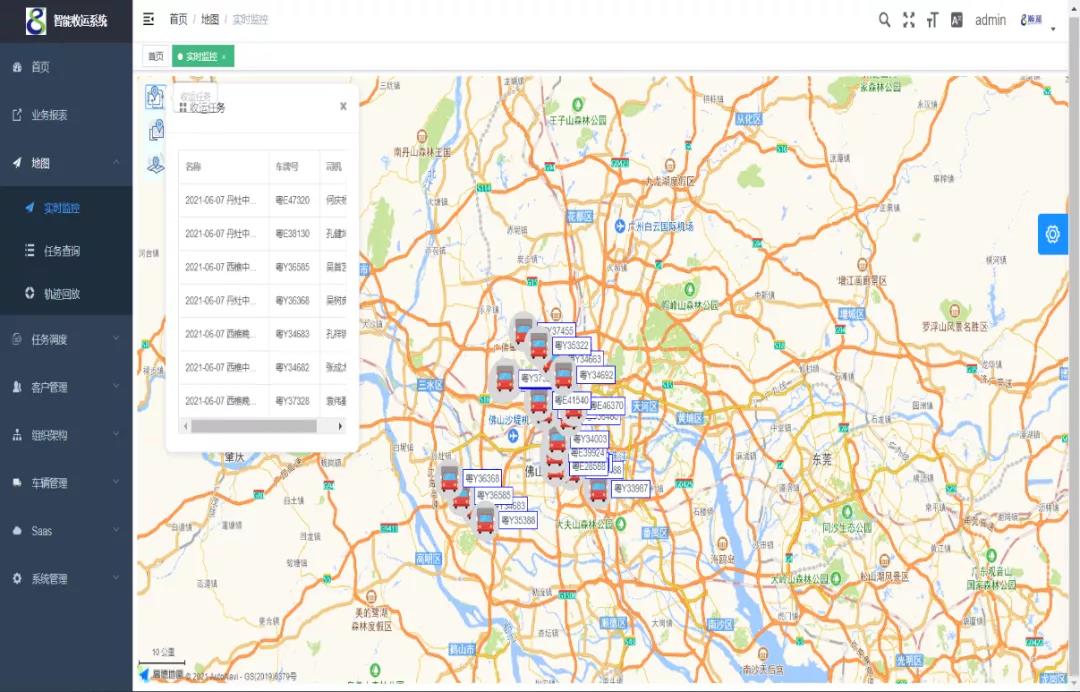
Task: Click the 东莞 city label on map
Action: tap(822, 459)
